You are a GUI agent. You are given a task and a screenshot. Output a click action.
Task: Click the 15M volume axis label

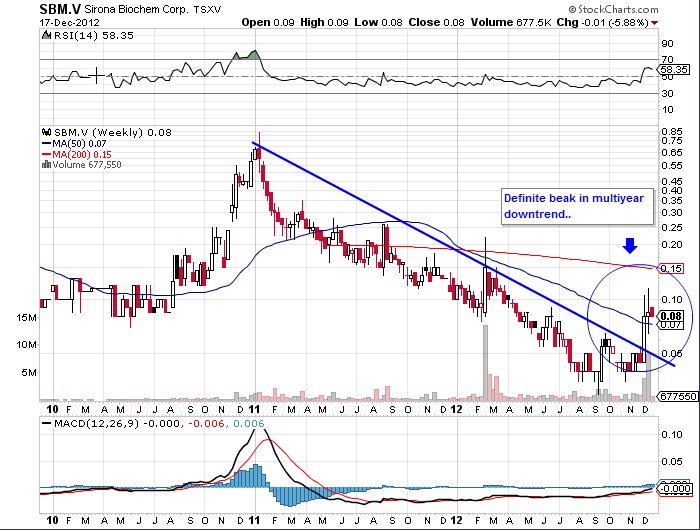click(x=26, y=318)
